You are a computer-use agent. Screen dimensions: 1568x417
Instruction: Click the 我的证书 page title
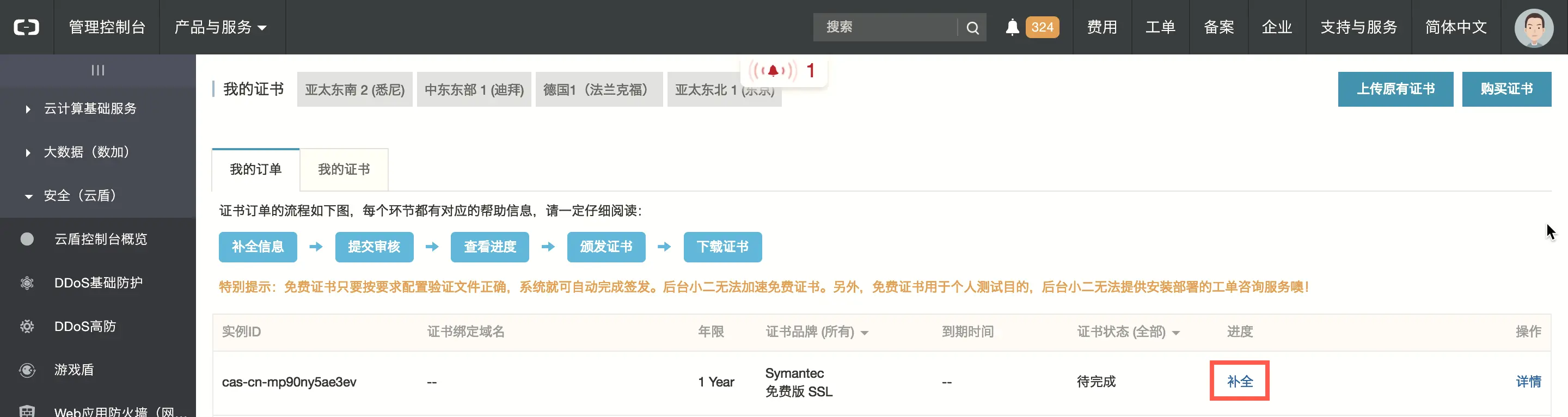tap(253, 89)
